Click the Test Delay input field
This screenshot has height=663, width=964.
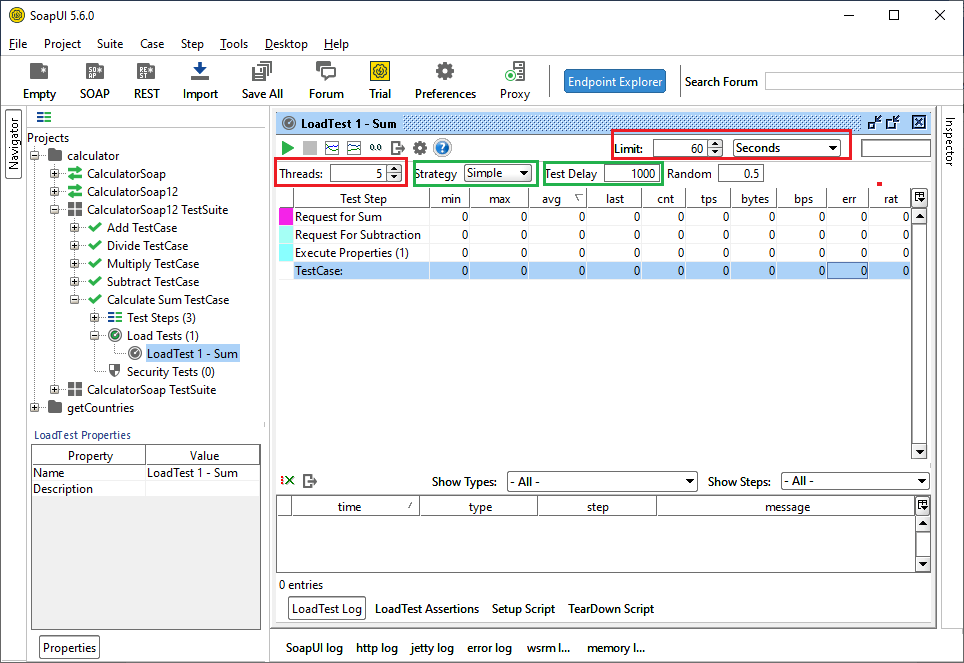(632, 173)
